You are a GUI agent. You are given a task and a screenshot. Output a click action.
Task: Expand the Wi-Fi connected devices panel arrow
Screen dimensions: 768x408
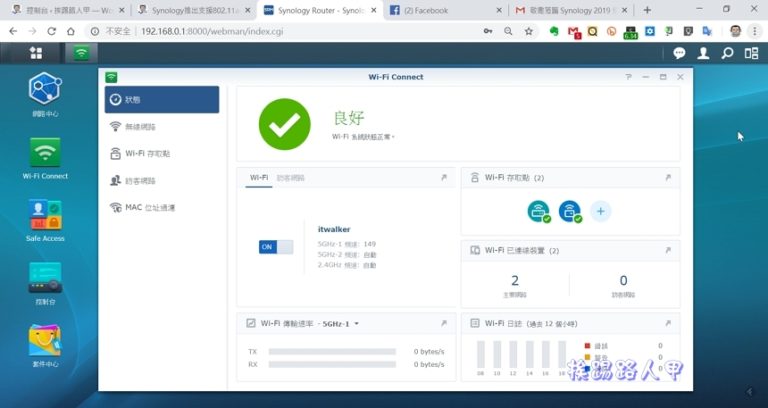pyautogui.click(x=667, y=250)
